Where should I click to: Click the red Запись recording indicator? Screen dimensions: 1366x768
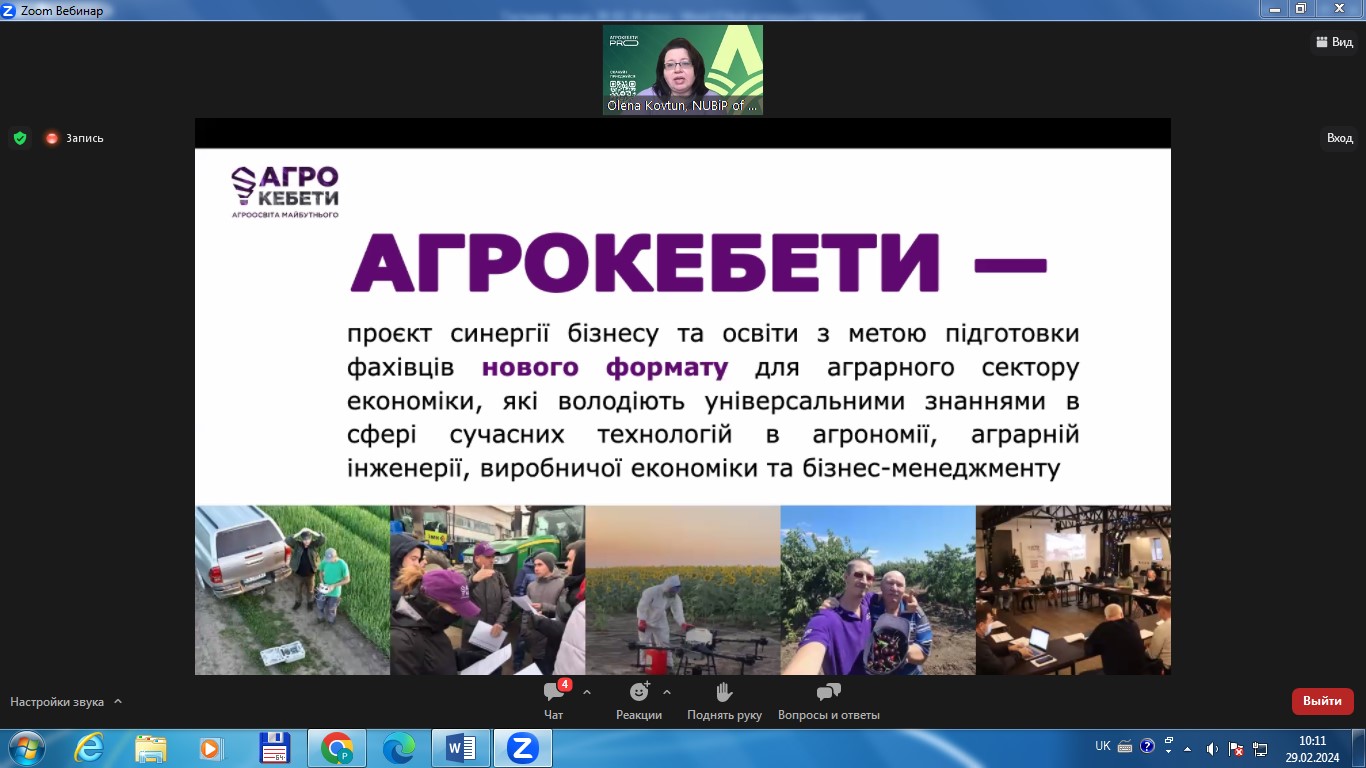pos(74,138)
